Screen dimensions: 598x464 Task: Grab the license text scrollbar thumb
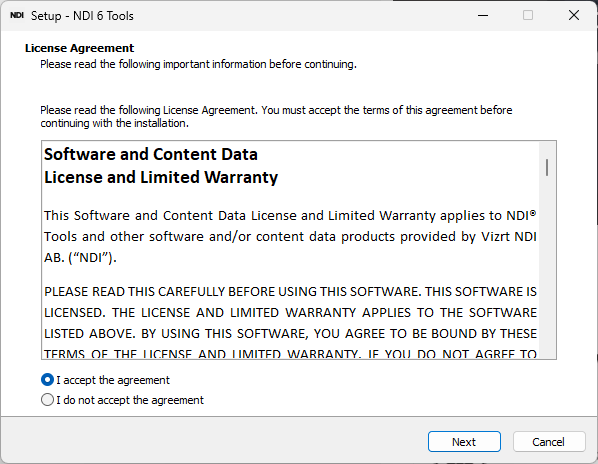[547, 168]
